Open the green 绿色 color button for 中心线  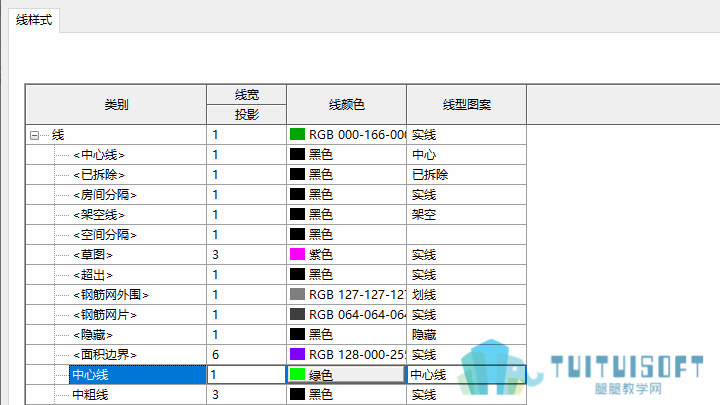346,375
